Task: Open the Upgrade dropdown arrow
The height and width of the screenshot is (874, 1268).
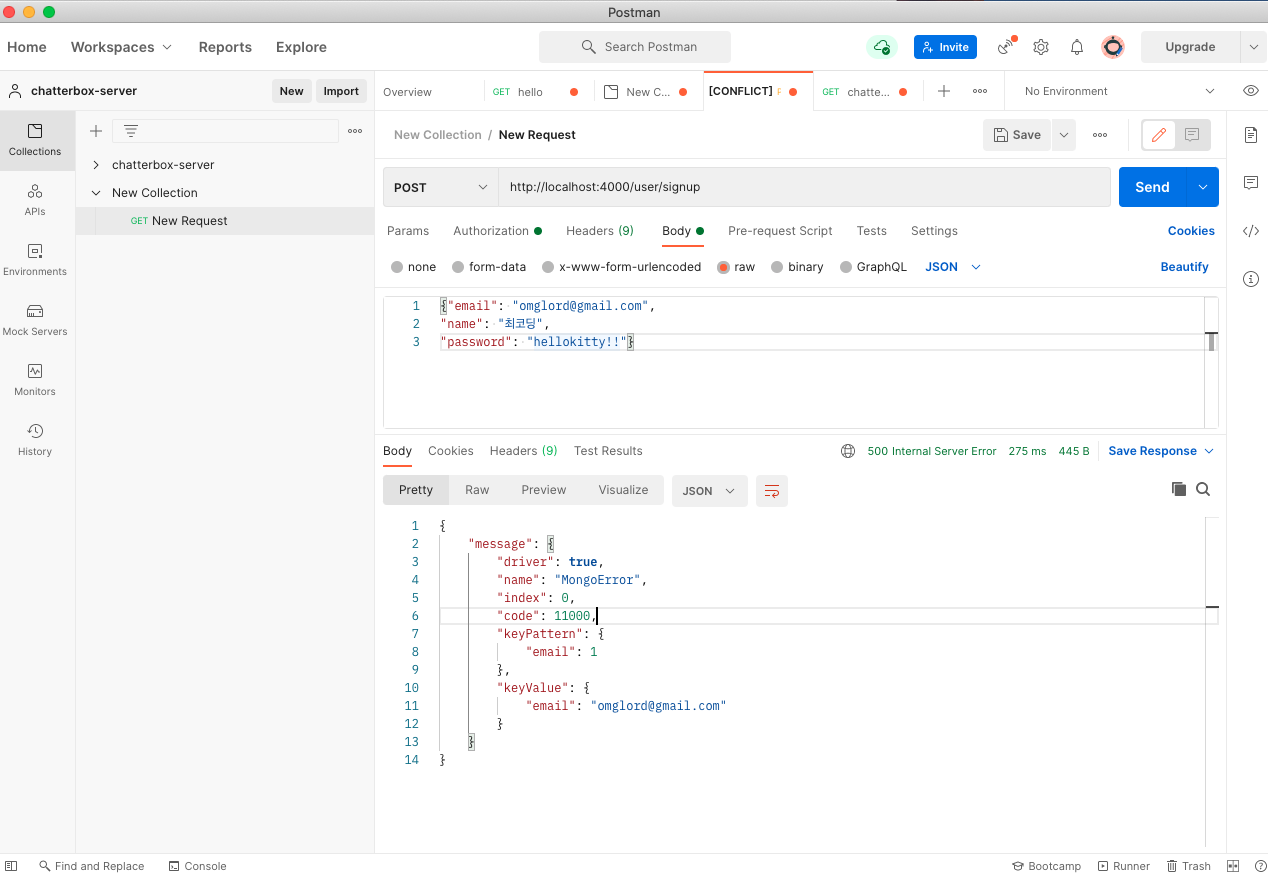Action: pyautogui.click(x=1253, y=47)
